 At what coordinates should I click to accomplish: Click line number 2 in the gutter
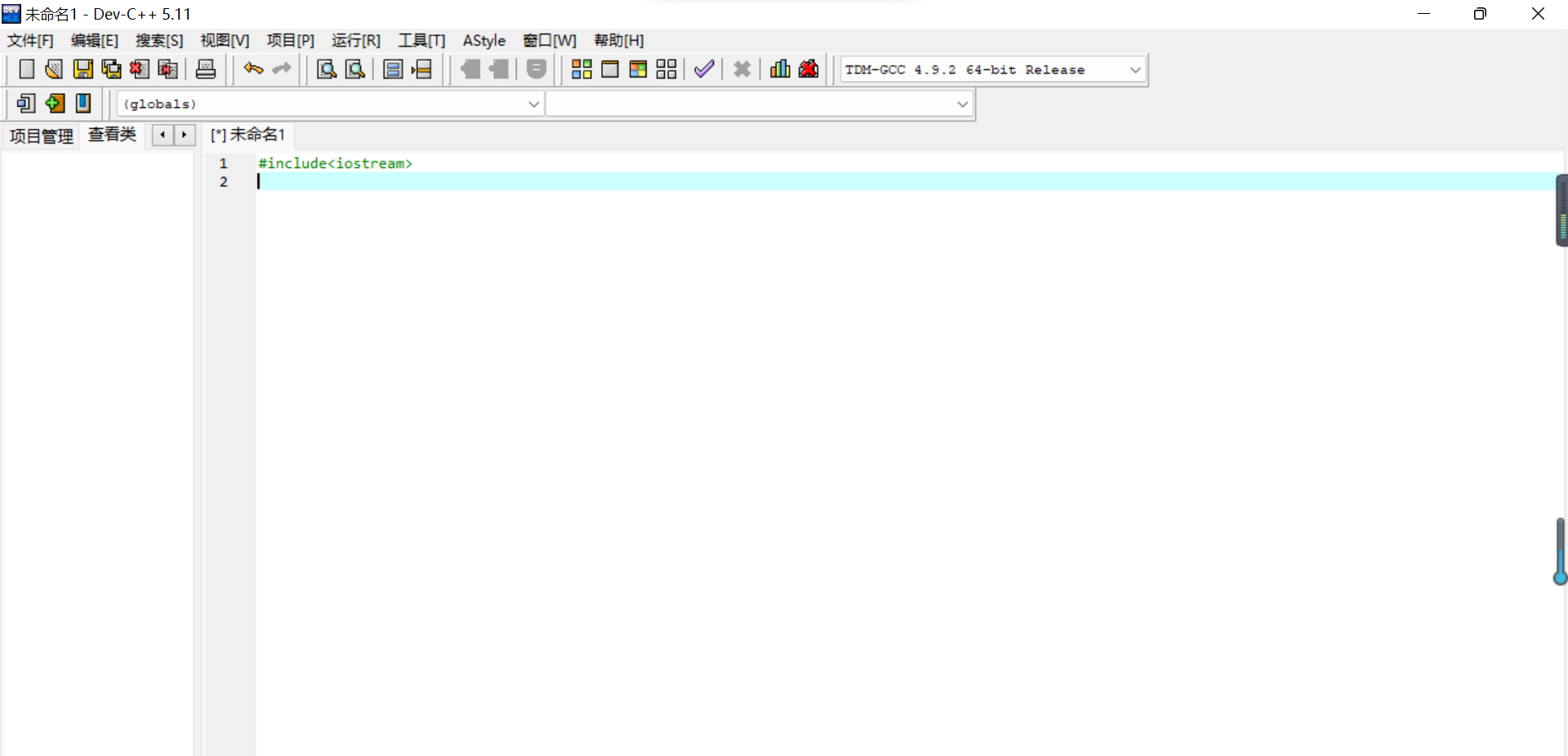pos(223,181)
